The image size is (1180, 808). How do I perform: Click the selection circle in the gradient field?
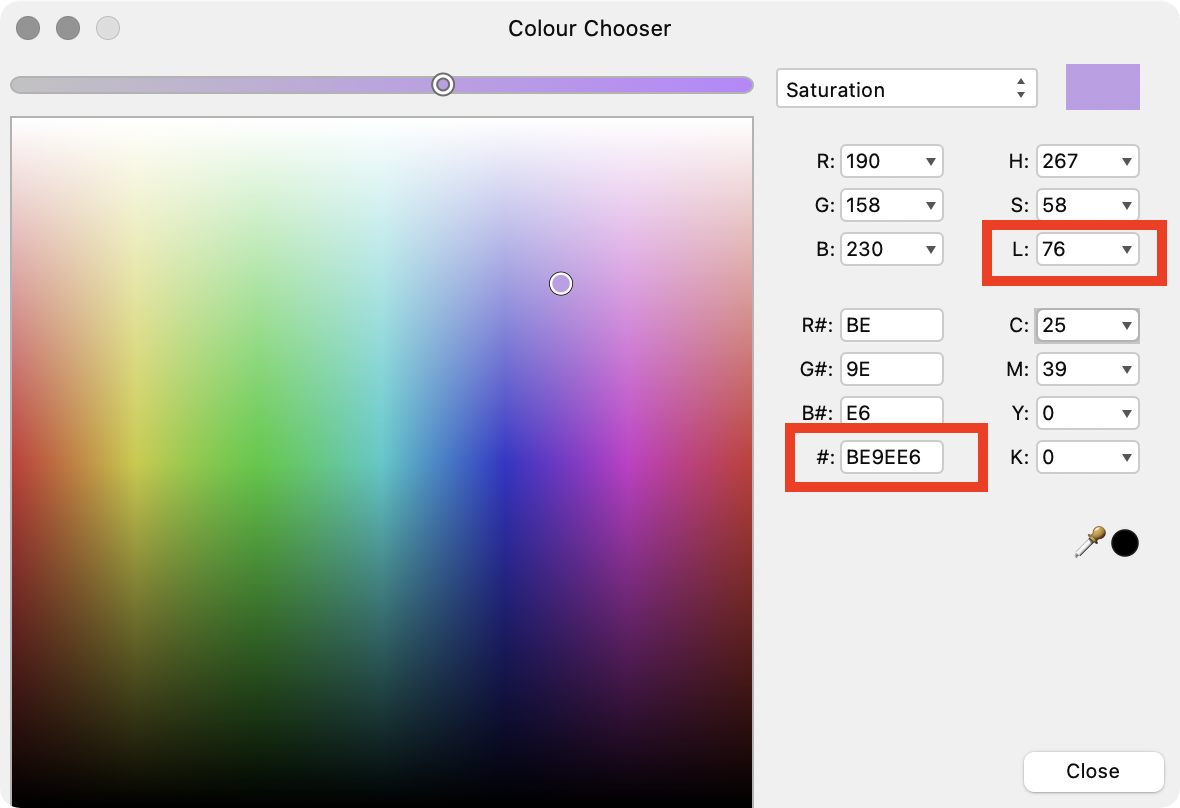561,284
